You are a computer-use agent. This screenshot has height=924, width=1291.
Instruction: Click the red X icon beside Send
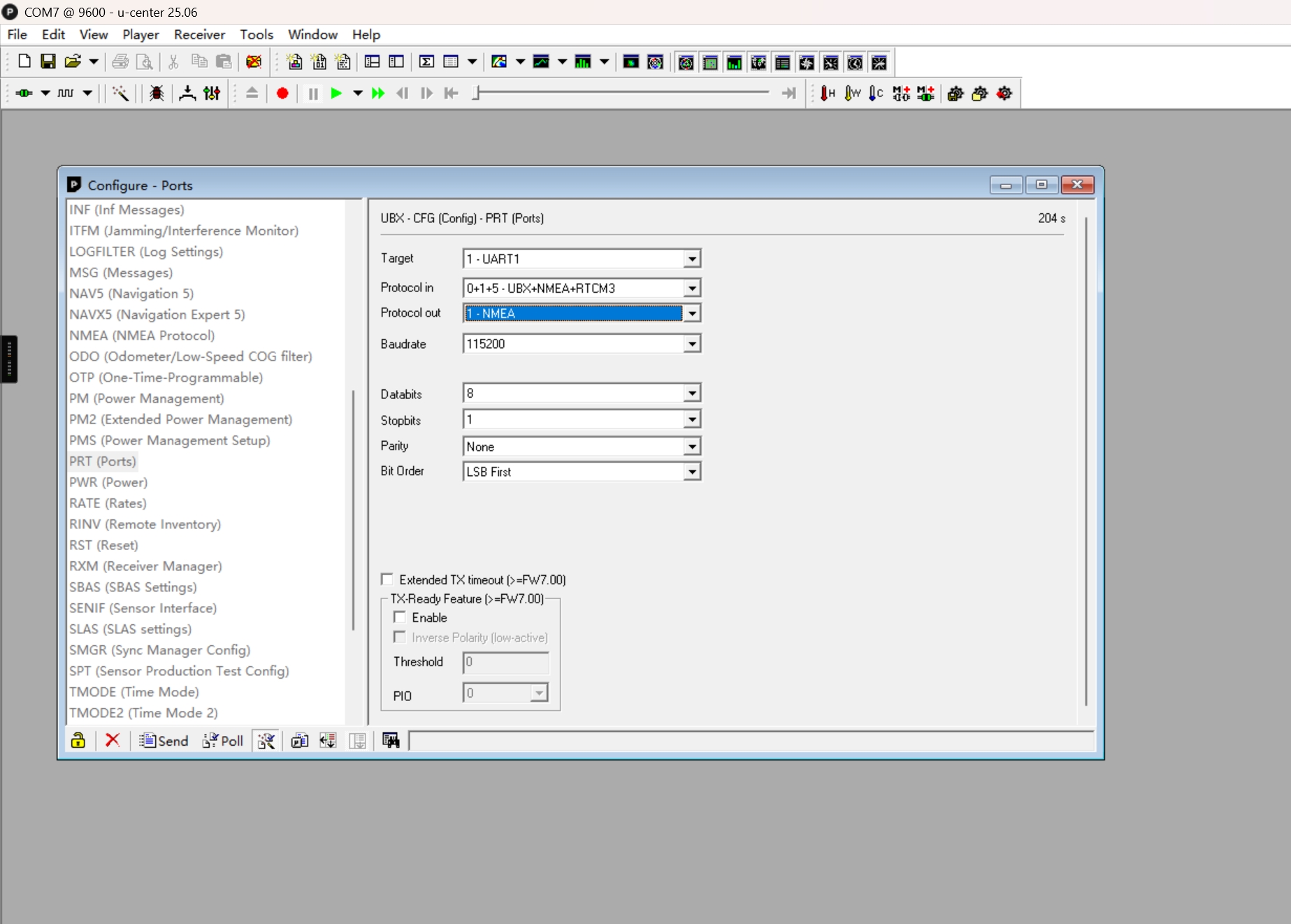coord(113,741)
